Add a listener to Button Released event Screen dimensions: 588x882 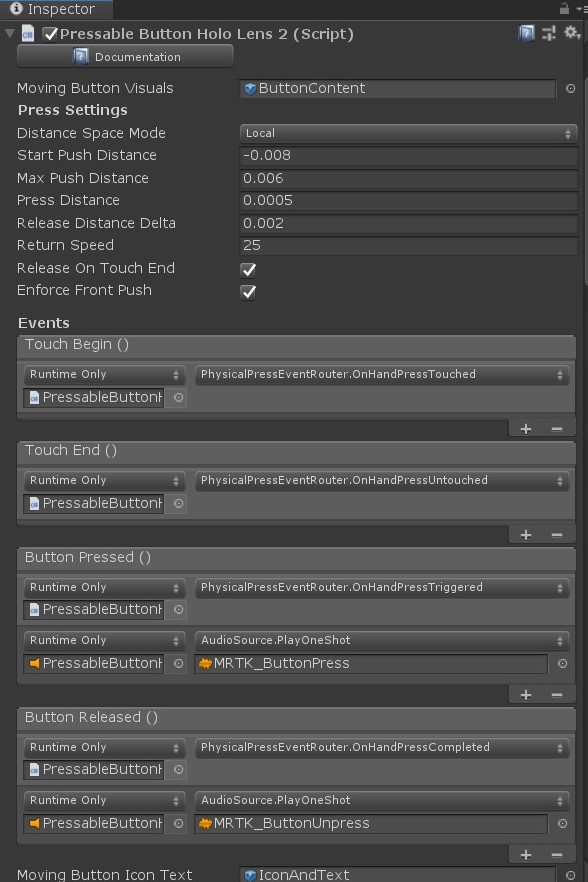click(526, 855)
